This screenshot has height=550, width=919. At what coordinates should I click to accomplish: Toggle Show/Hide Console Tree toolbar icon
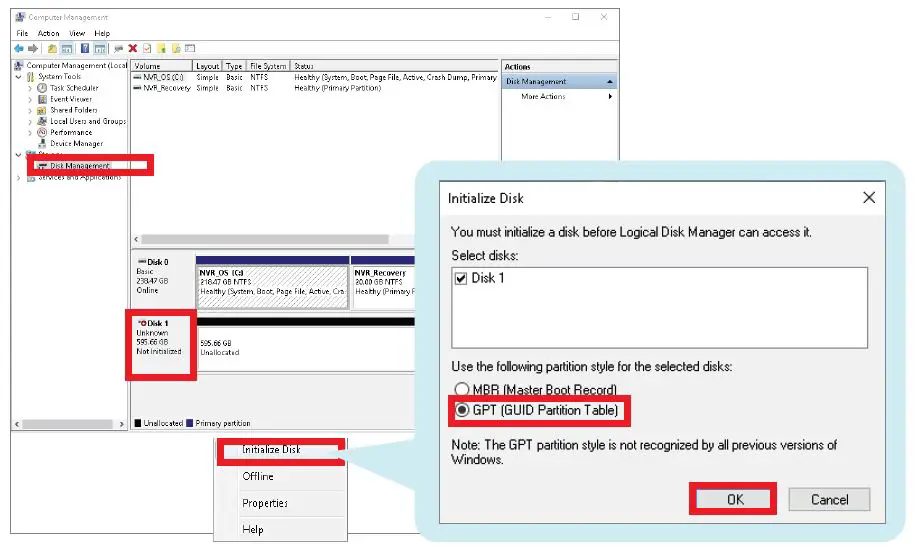tap(67, 49)
